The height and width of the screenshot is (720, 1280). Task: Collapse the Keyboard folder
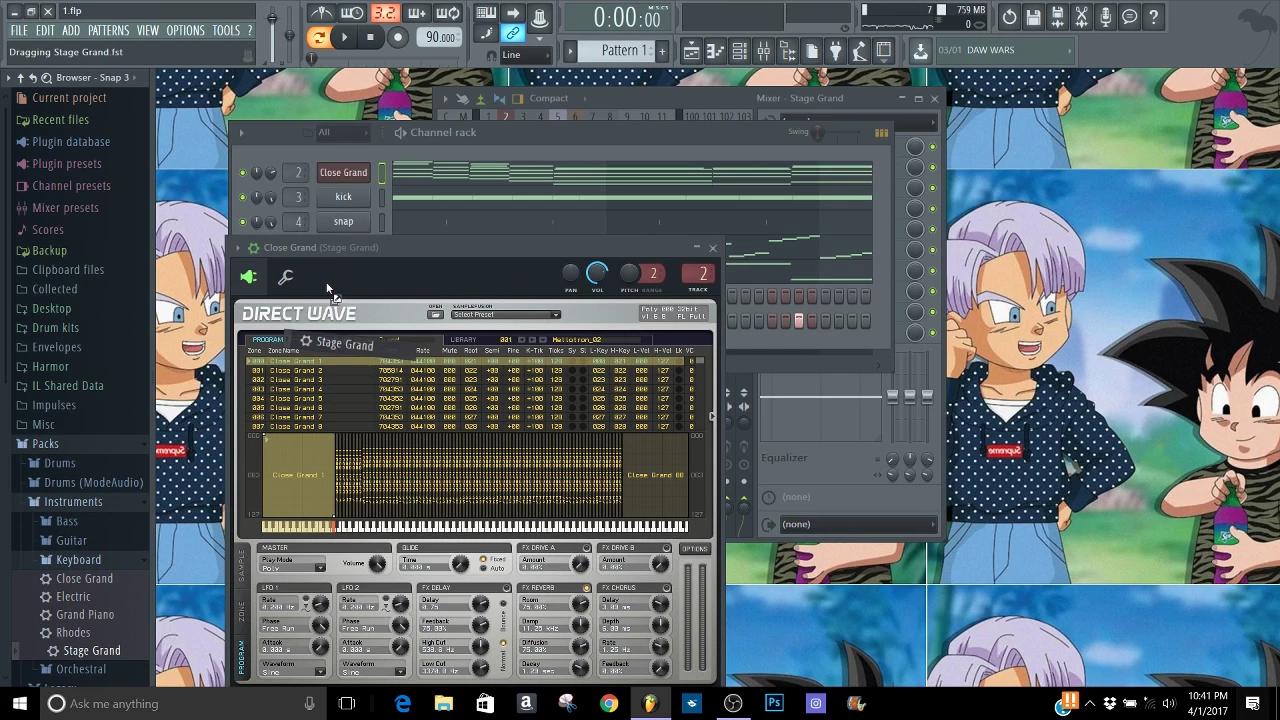(x=78, y=560)
